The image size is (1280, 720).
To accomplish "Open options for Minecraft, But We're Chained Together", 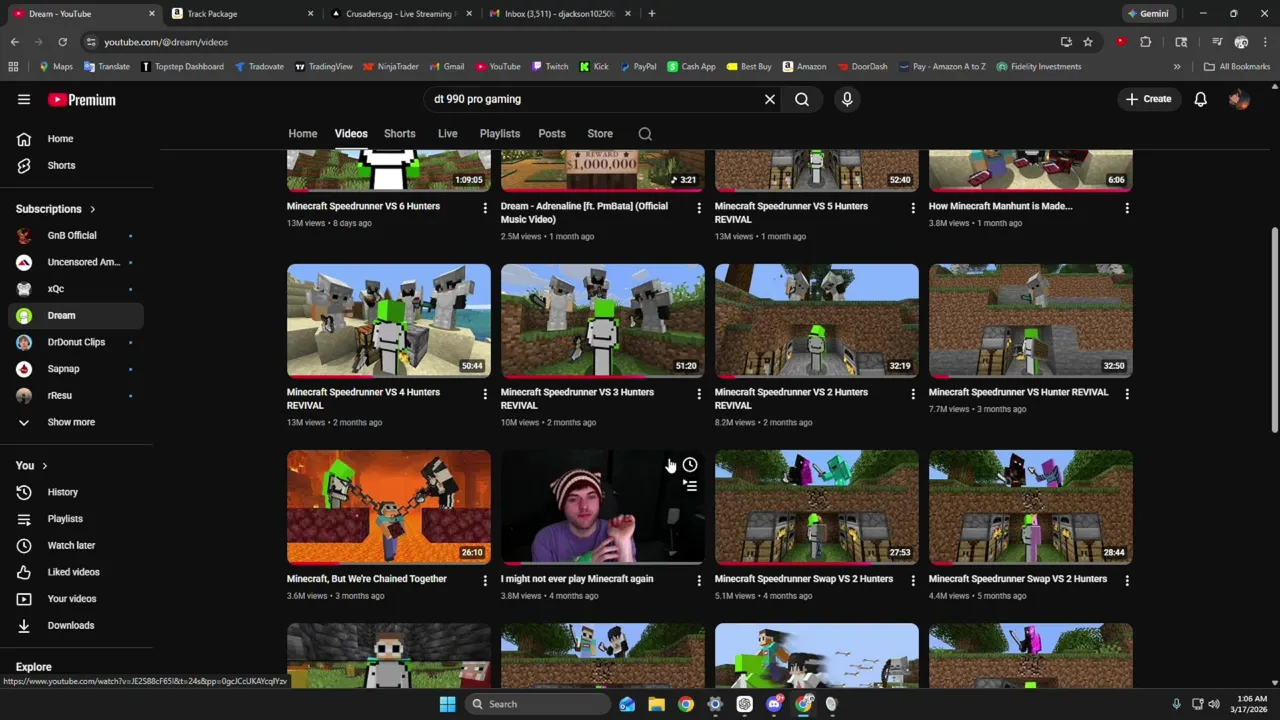I will pyautogui.click(x=485, y=580).
